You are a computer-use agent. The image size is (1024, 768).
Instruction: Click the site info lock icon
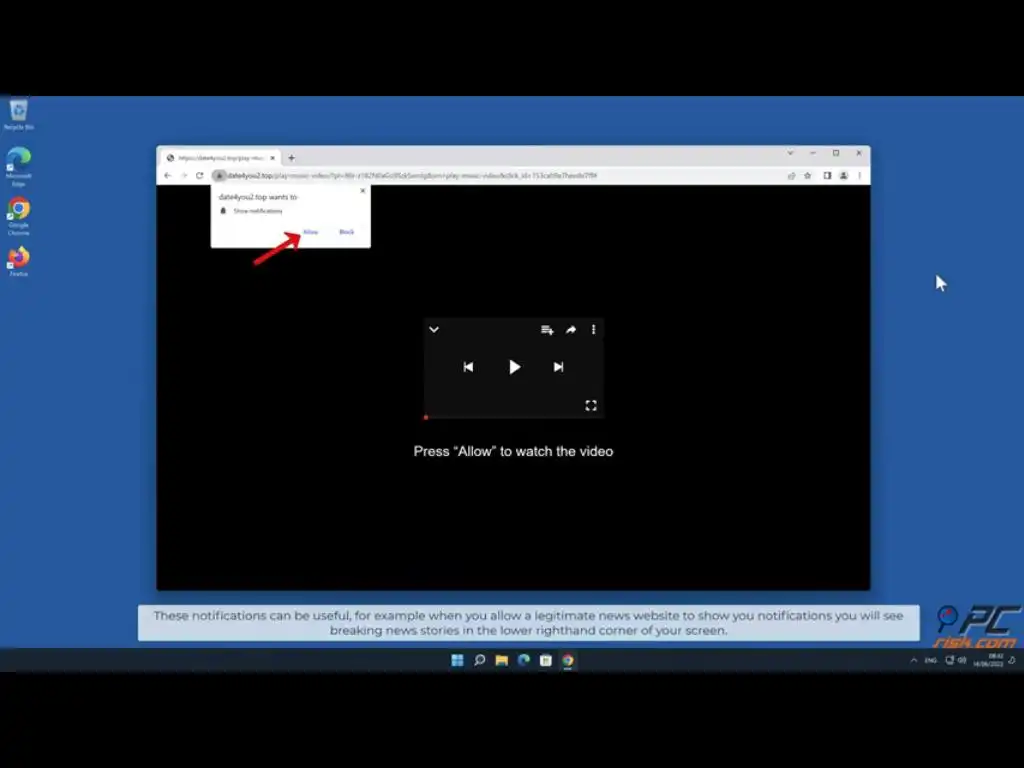click(219, 176)
